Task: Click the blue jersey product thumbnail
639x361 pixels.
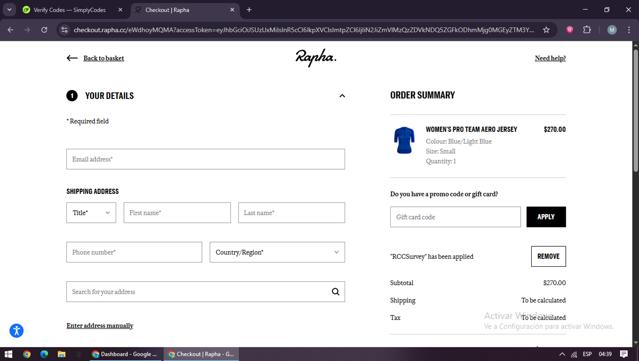Action: point(404,140)
